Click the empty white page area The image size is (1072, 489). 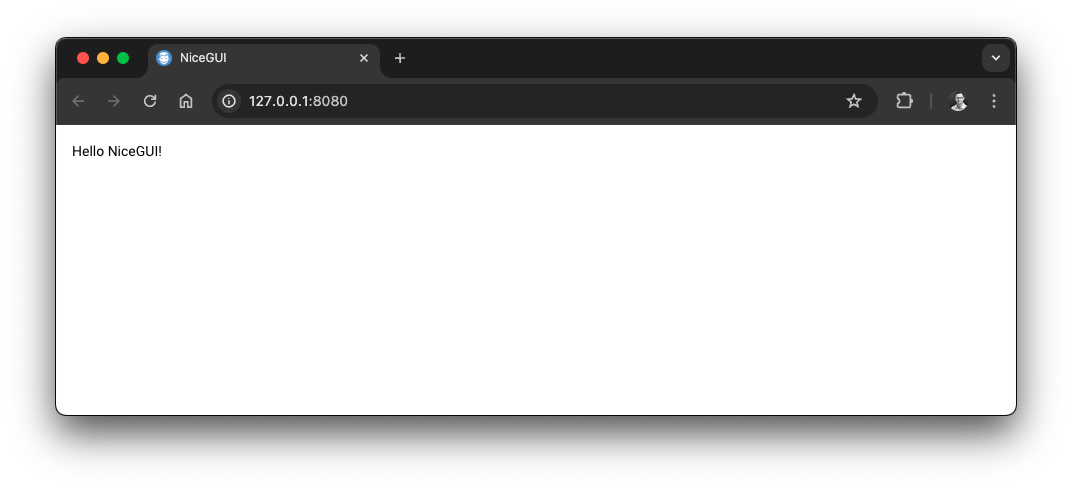click(536, 287)
